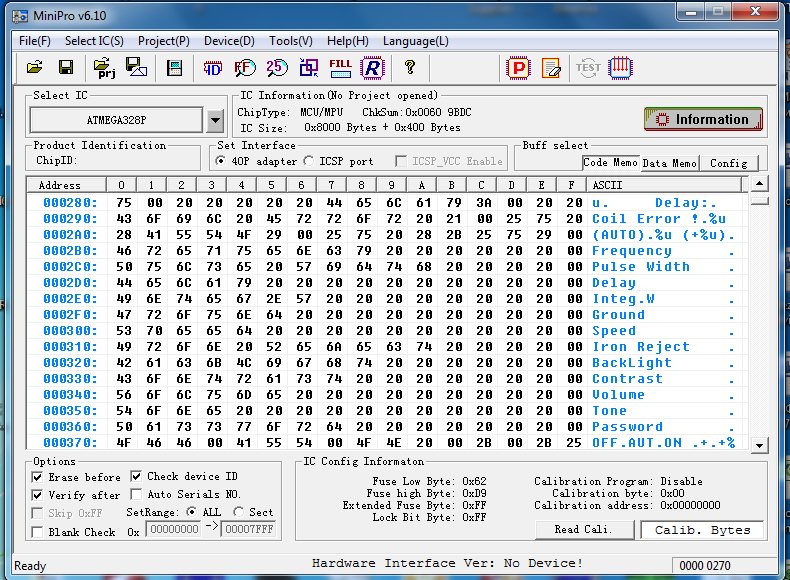The image size is (790, 580).
Task: Click the hex view scroll up arrow
Action: (759, 184)
